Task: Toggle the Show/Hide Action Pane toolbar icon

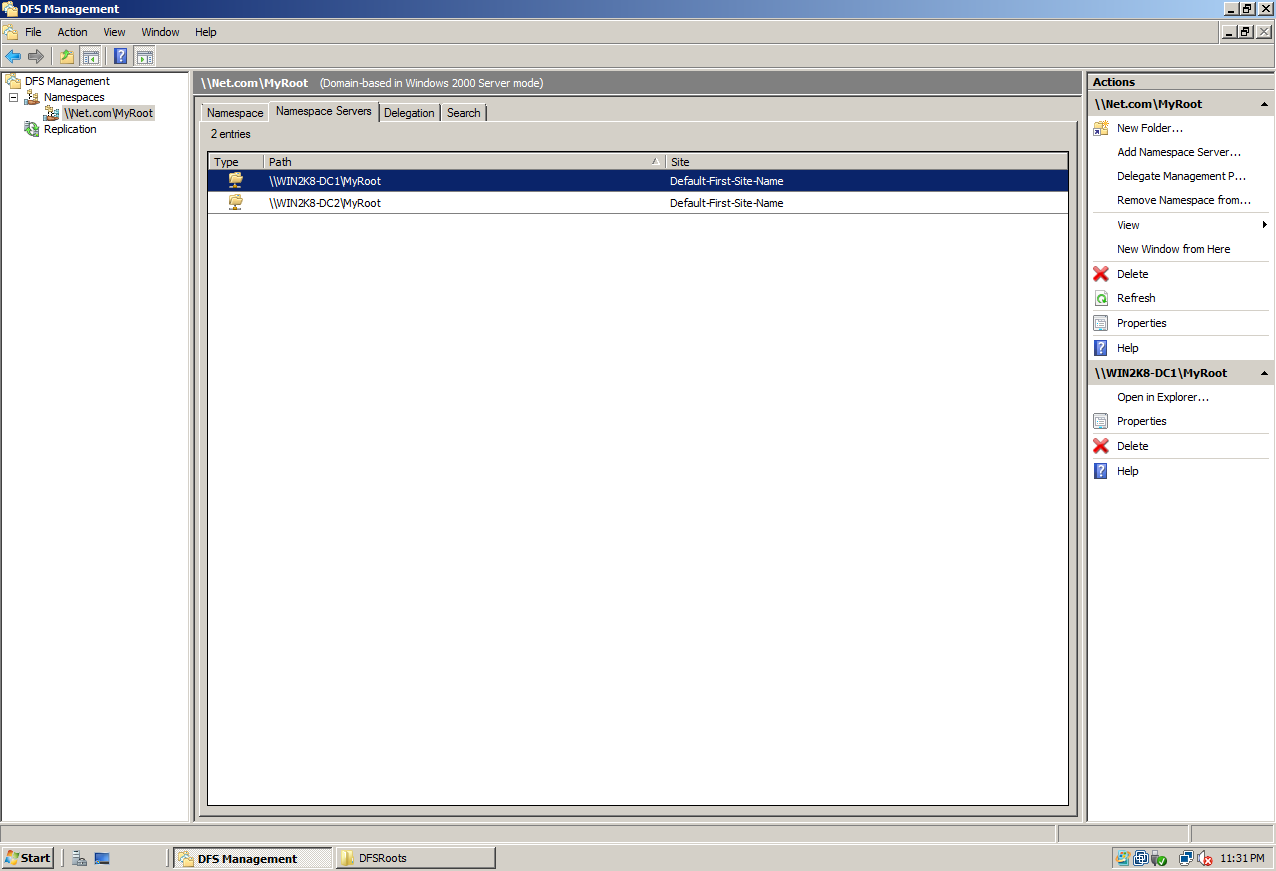Action: [144, 56]
